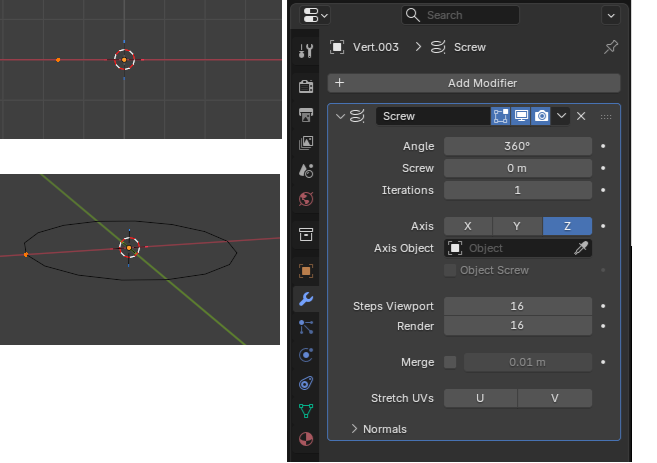
Task: Open the World properties tab
Action: tap(307, 198)
